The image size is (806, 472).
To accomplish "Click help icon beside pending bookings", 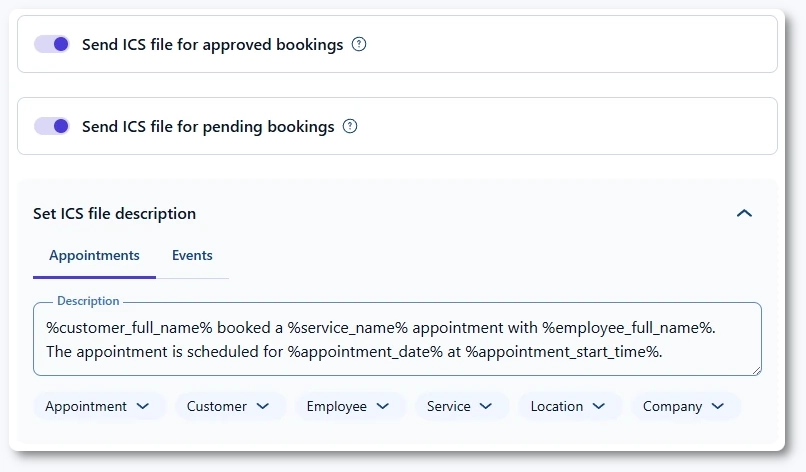I will [x=350, y=127].
